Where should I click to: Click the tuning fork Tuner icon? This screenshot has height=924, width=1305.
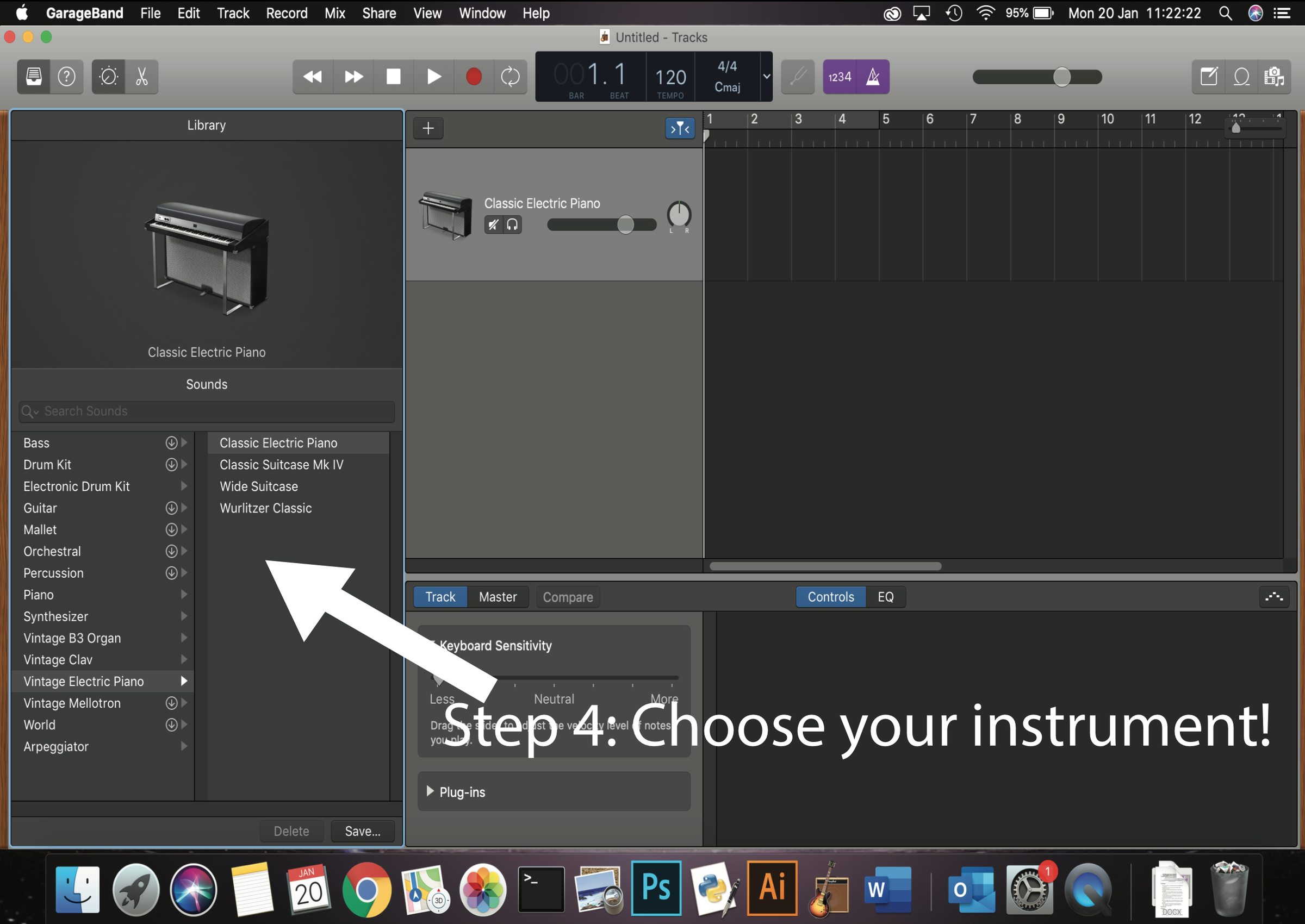[797, 77]
